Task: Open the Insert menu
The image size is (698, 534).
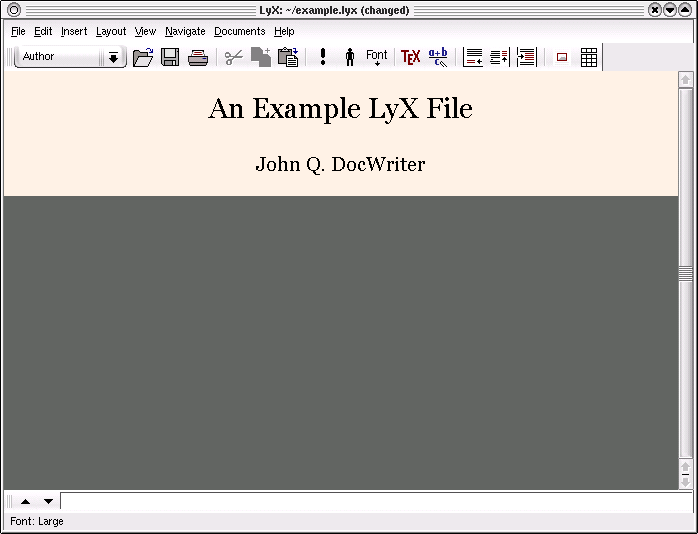Action: pyautogui.click(x=74, y=31)
